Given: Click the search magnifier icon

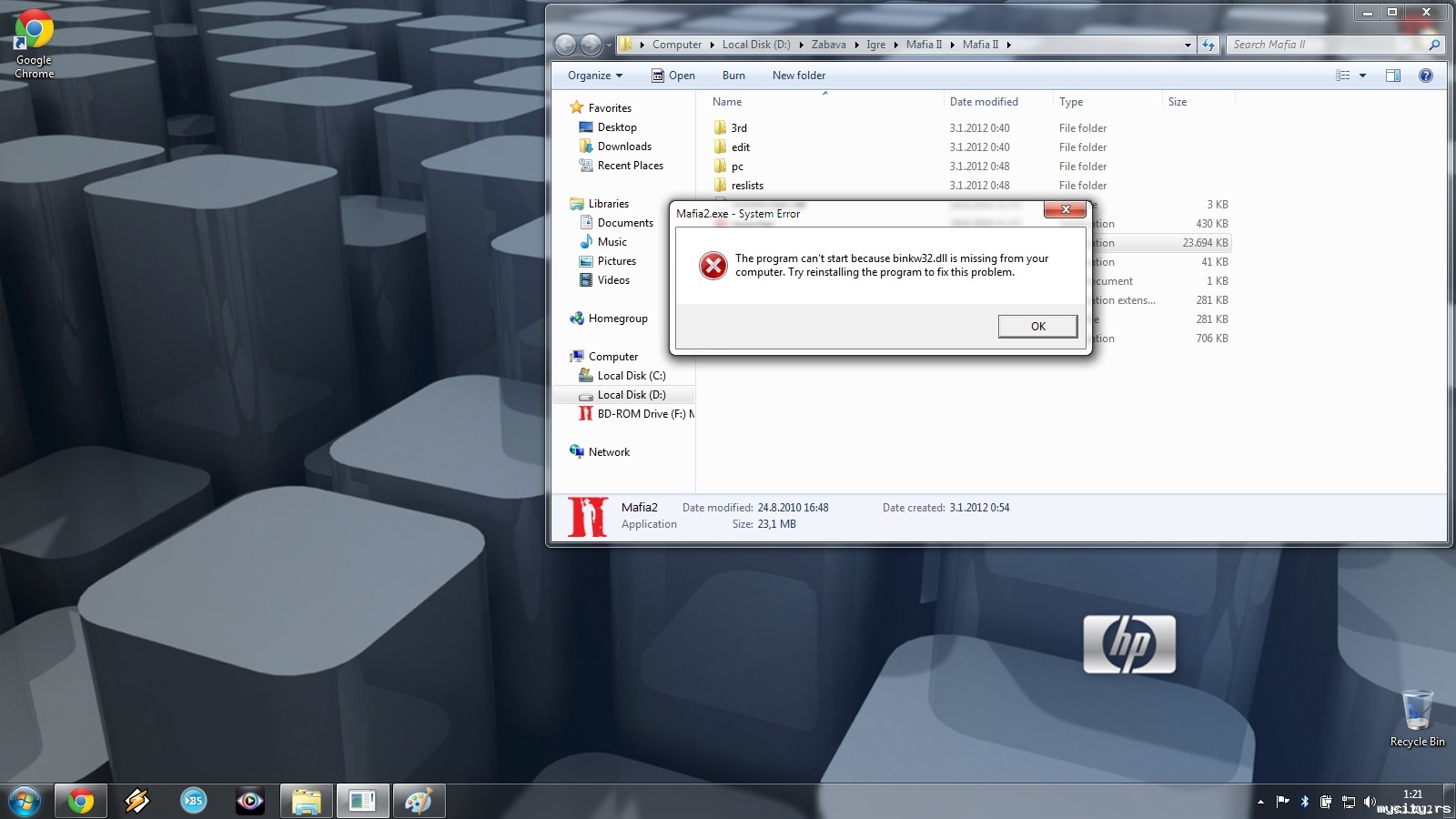Looking at the screenshot, I should pos(1434,45).
